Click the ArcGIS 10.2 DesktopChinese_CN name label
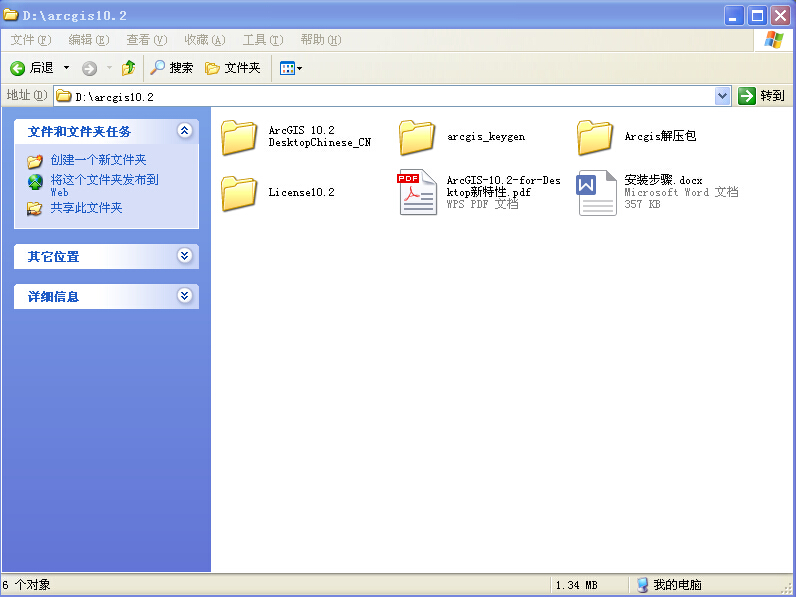The height and width of the screenshot is (597, 796). click(x=320, y=136)
